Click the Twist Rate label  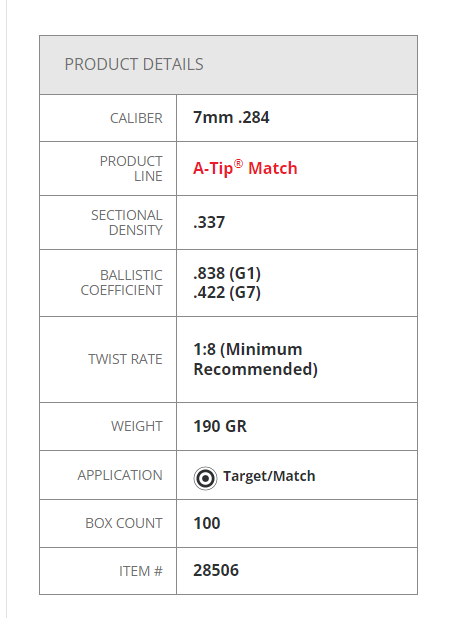125,359
